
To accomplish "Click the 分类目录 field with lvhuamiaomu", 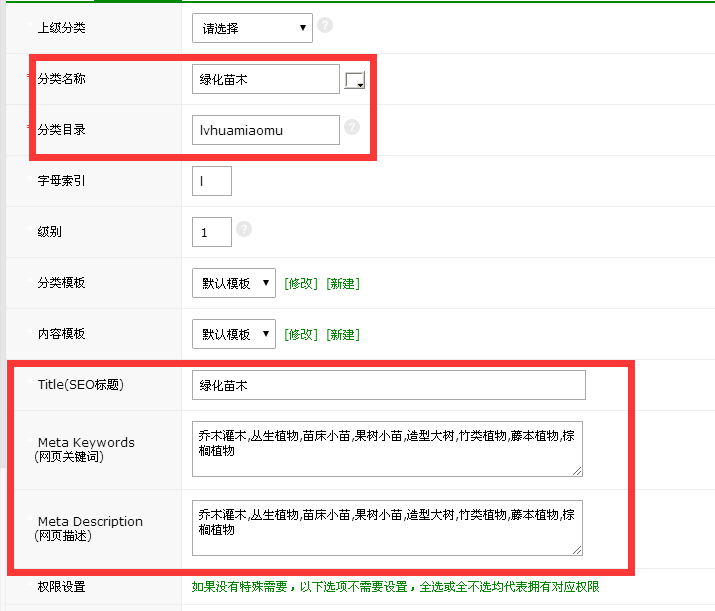I will [265, 130].
